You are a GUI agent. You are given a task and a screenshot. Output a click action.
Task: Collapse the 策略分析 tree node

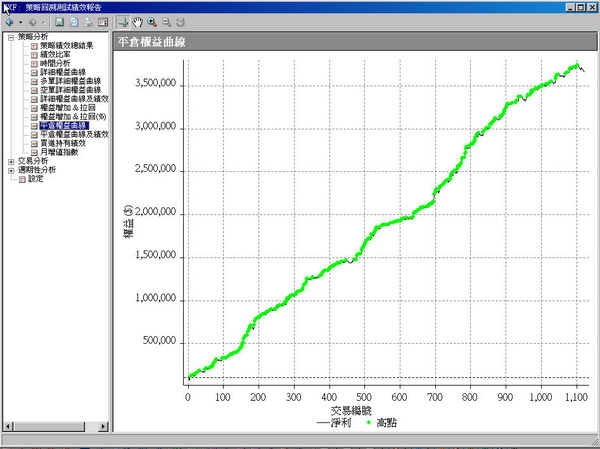[x=11, y=37]
